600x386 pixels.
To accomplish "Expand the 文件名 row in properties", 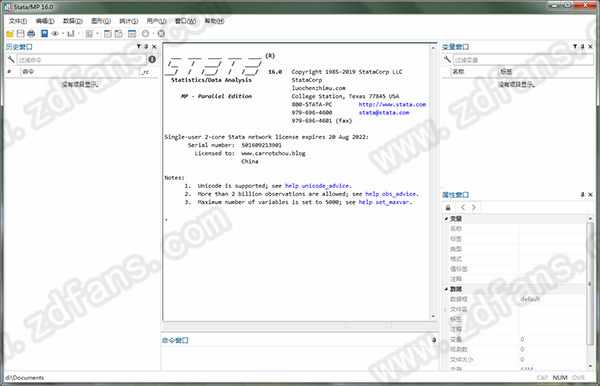I will coord(445,309).
